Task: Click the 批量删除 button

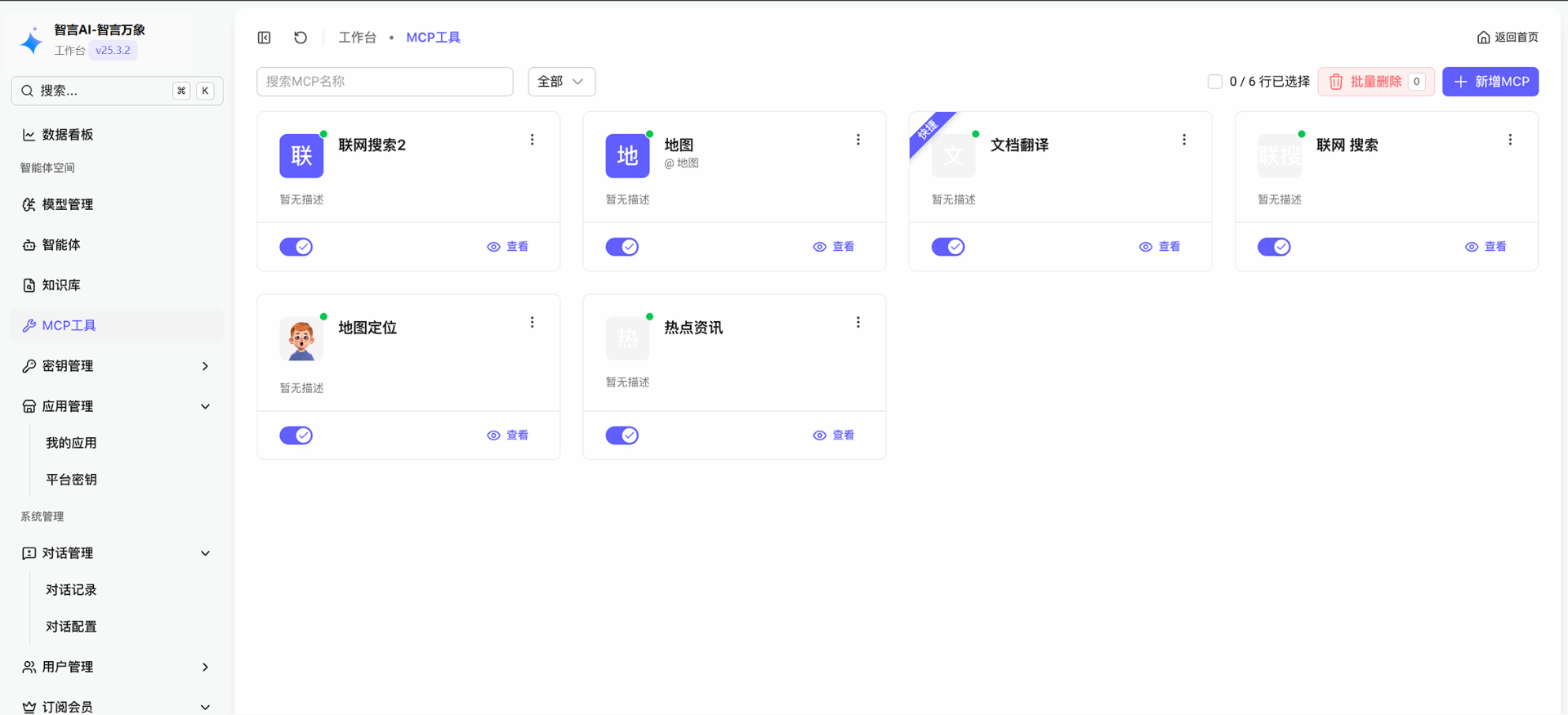Action: 1376,82
